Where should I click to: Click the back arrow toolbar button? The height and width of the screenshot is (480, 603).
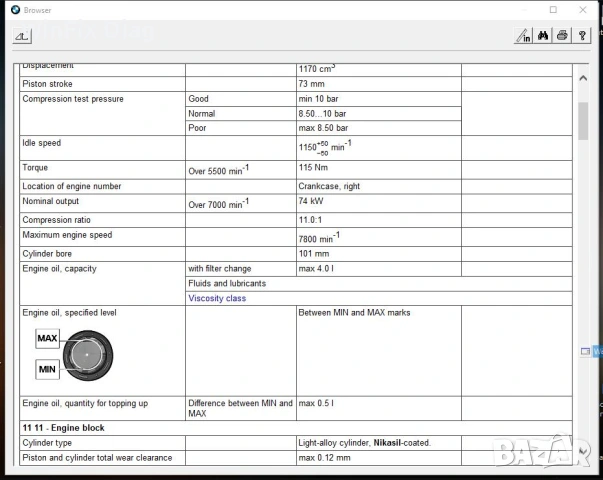click(21, 36)
